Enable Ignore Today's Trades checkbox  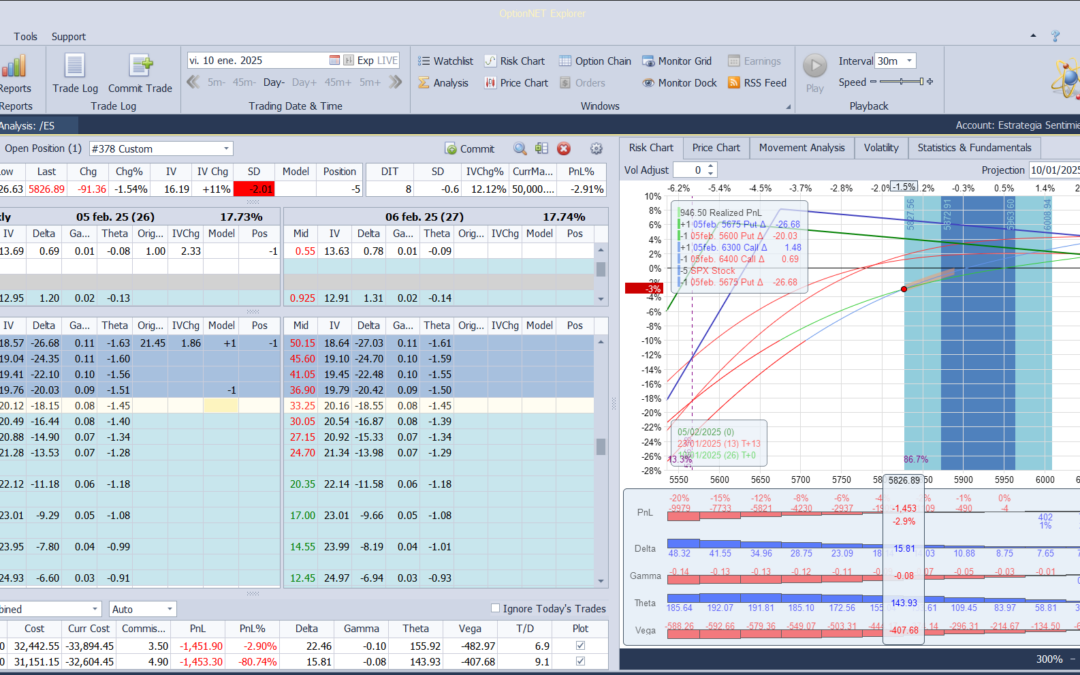tap(496, 609)
